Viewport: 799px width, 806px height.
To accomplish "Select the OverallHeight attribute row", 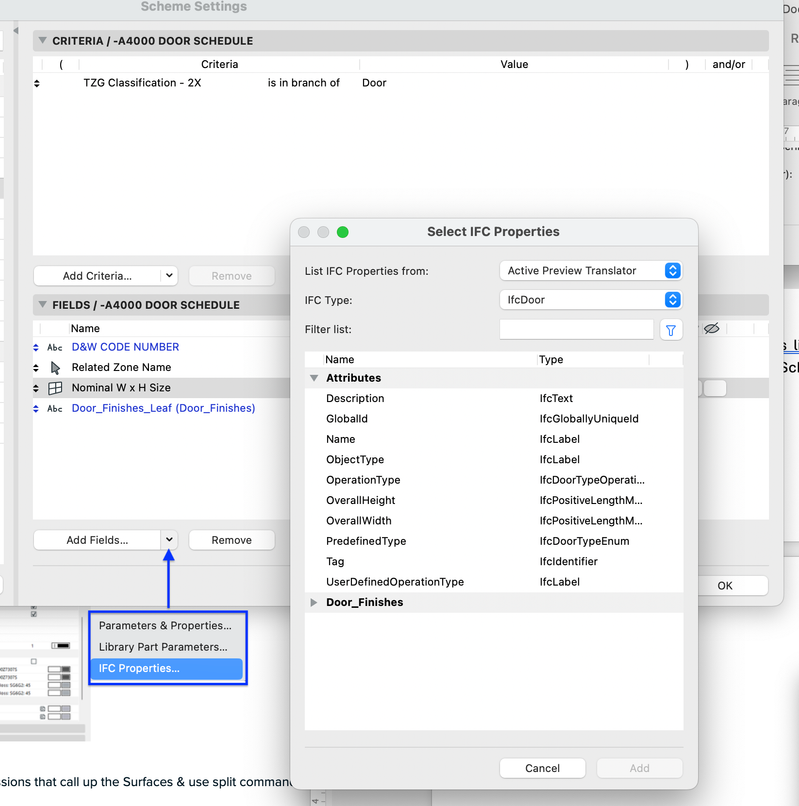I will click(494, 501).
